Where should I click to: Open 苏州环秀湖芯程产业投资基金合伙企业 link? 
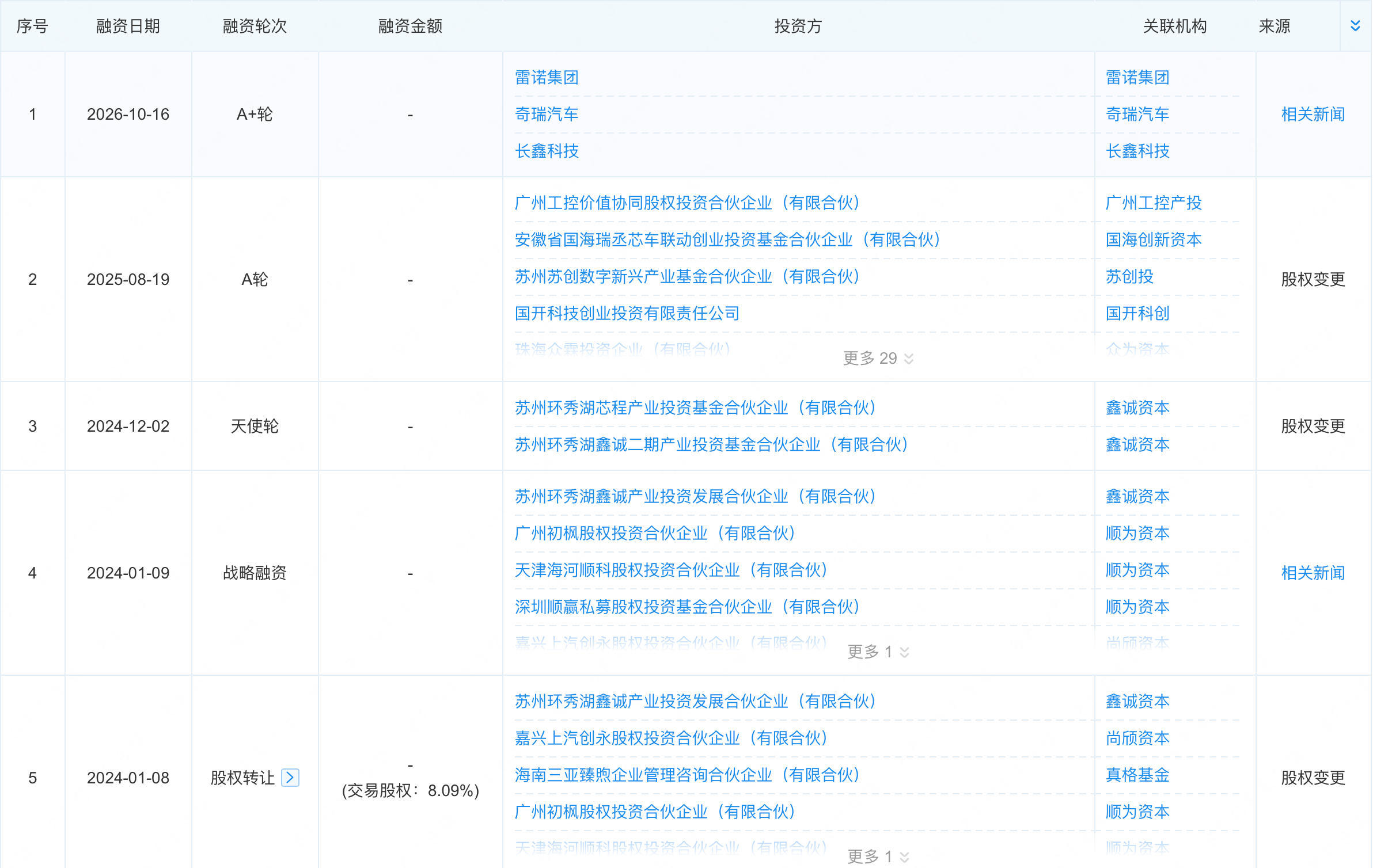(x=696, y=408)
